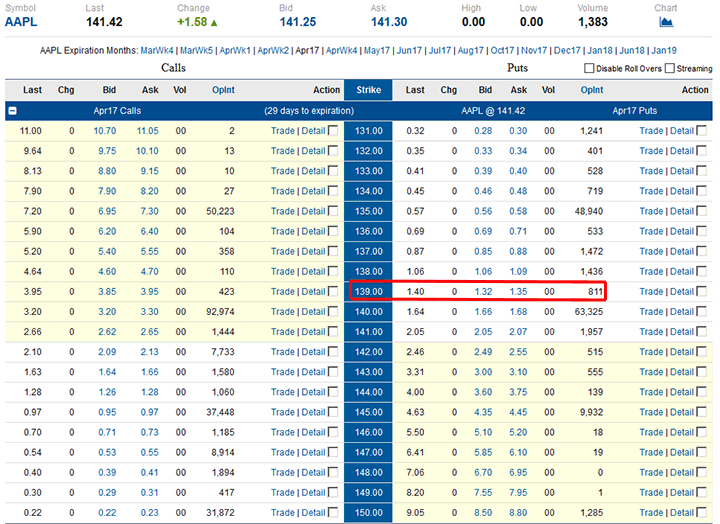The image size is (720, 524).
Task: Click Trade for 139.00 put
Action: click(x=651, y=291)
